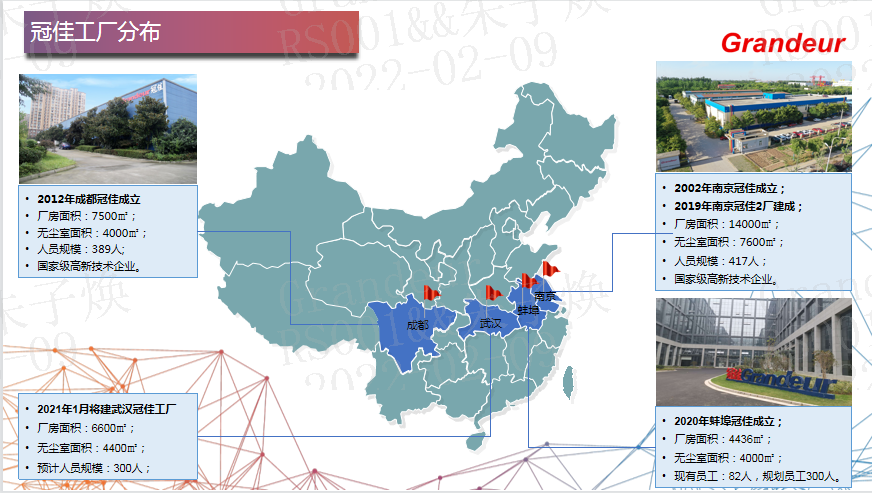Screen dimensions: 872x493
Task: Click the 成都 label on the map
Action: coord(417,325)
